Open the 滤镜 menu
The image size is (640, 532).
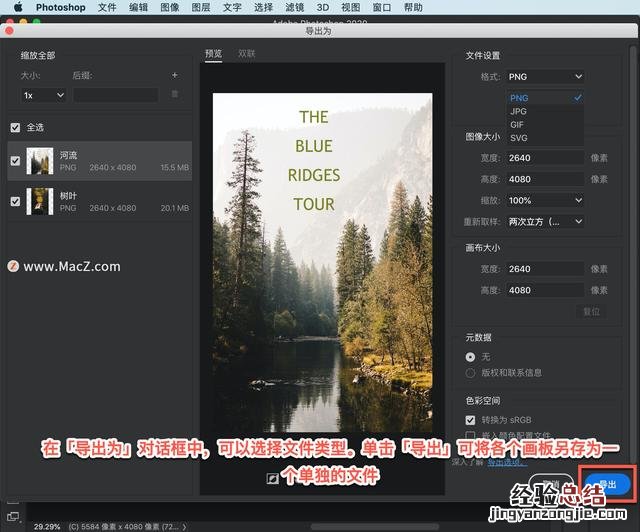[x=294, y=7]
